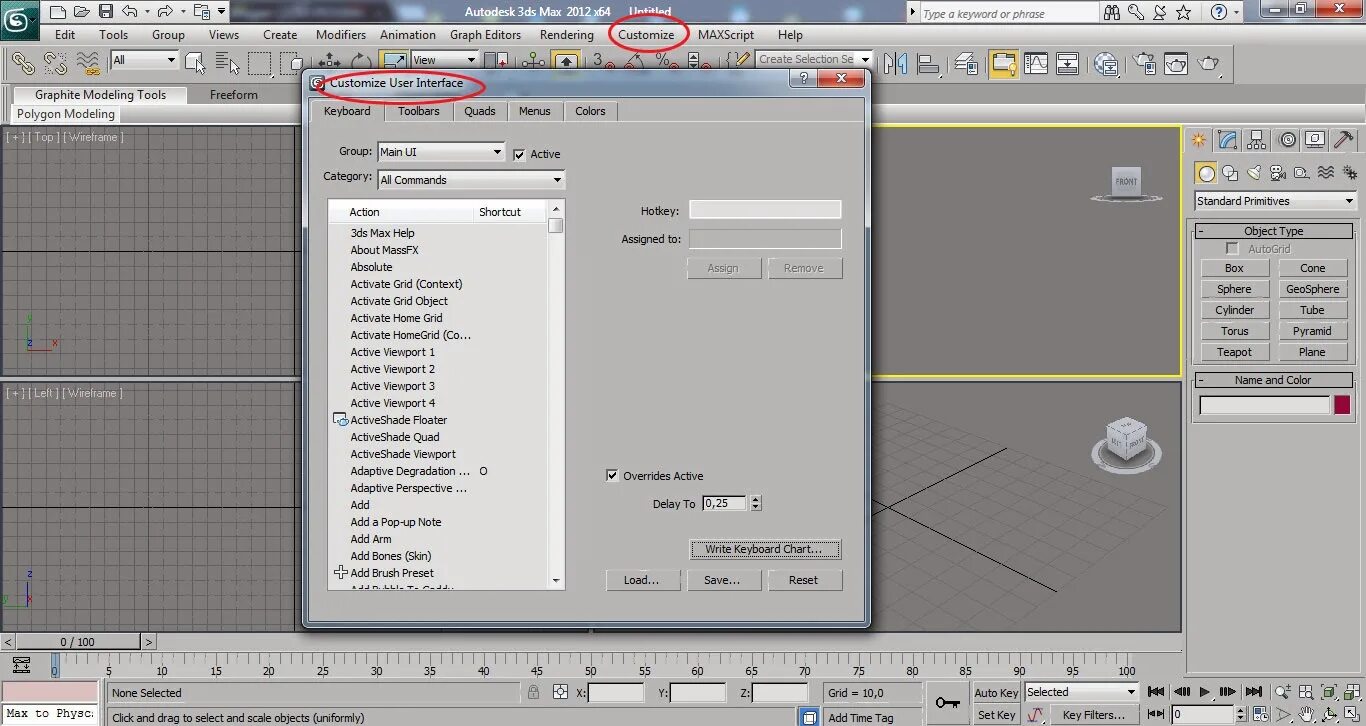1366x726 pixels.
Task: Switch to the Colors tab
Action: (x=590, y=111)
